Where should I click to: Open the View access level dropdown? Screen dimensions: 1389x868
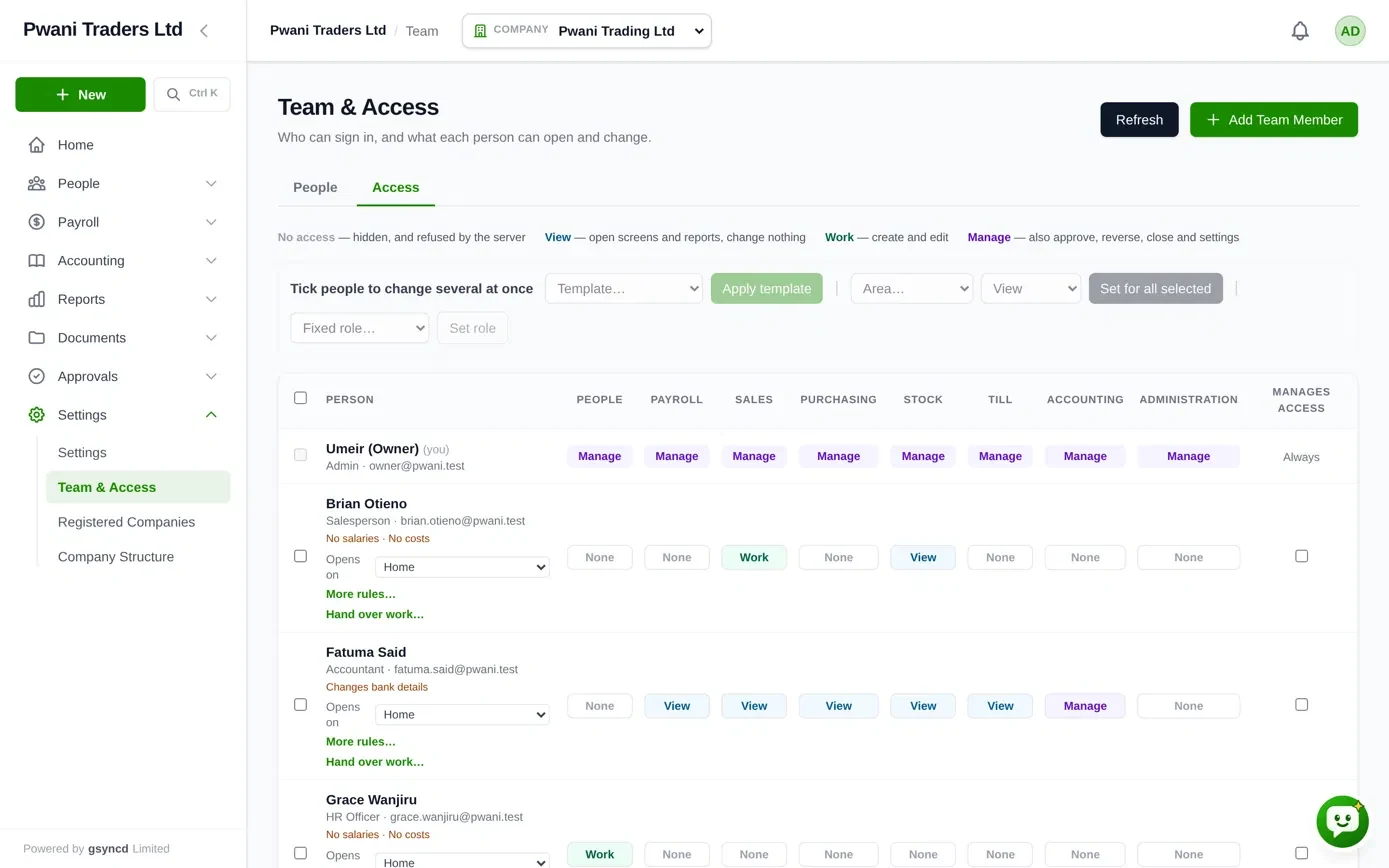1031,289
